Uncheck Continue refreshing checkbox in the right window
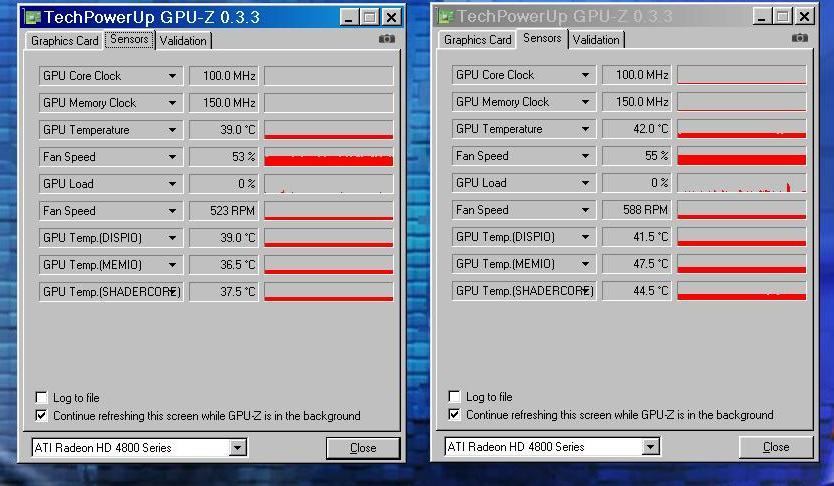 (x=454, y=414)
